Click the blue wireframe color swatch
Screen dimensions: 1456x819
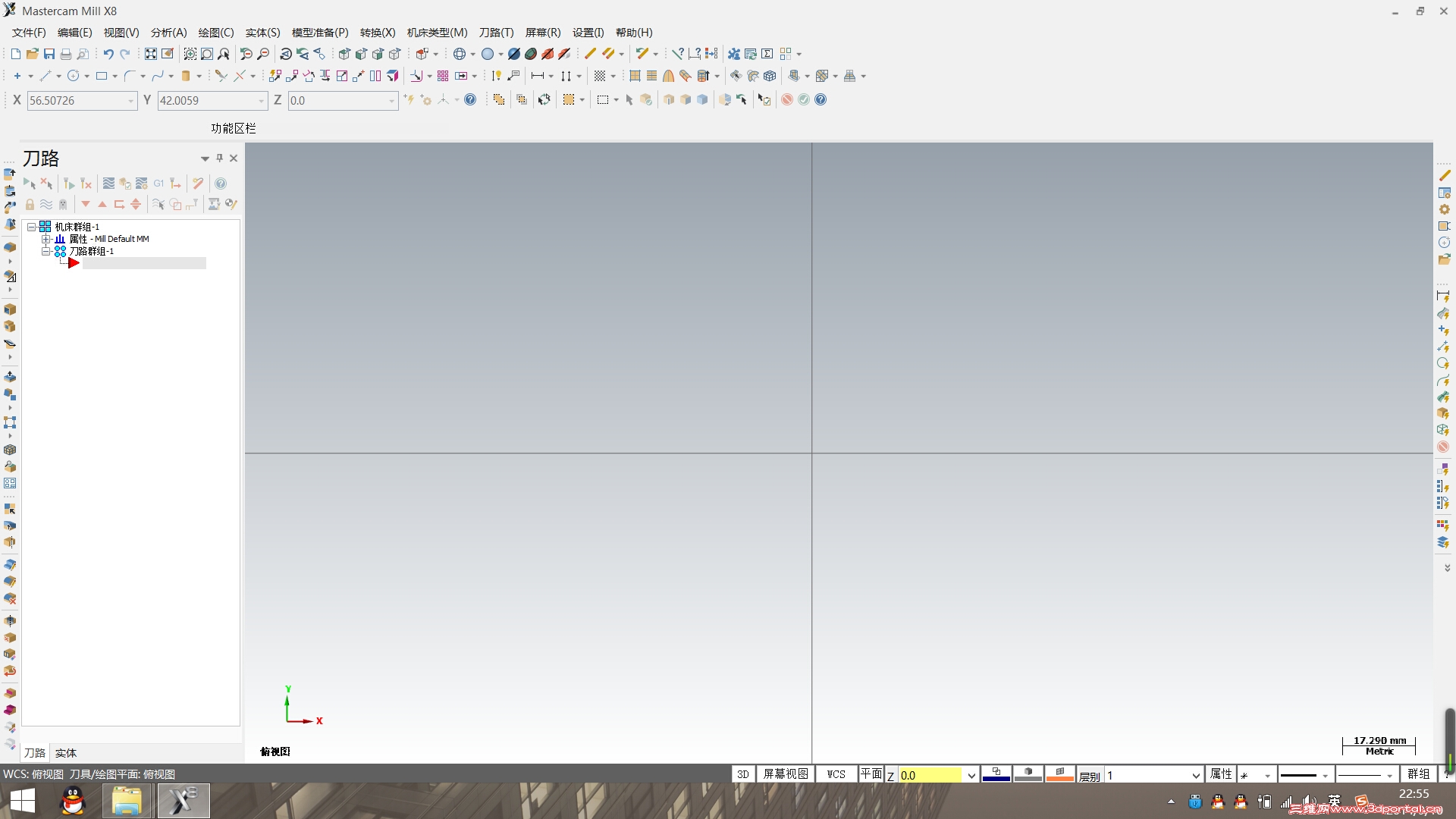coord(996,774)
